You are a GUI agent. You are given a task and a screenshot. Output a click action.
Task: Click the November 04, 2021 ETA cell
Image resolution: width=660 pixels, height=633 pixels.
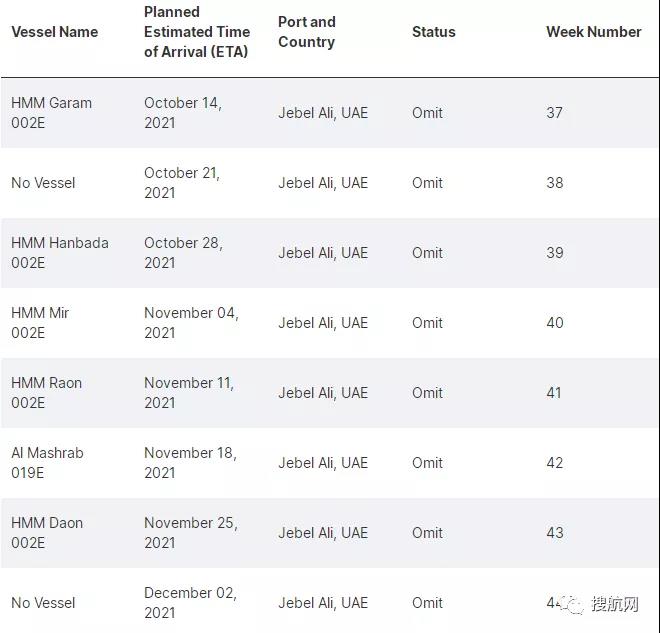[x=191, y=323]
